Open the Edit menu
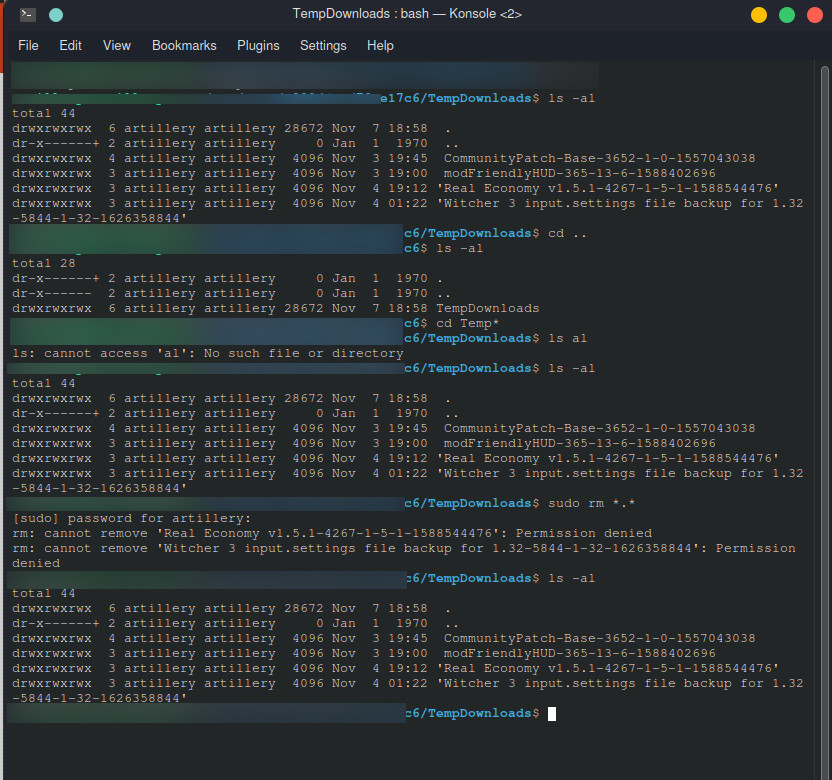832x780 pixels. (x=70, y=45)
